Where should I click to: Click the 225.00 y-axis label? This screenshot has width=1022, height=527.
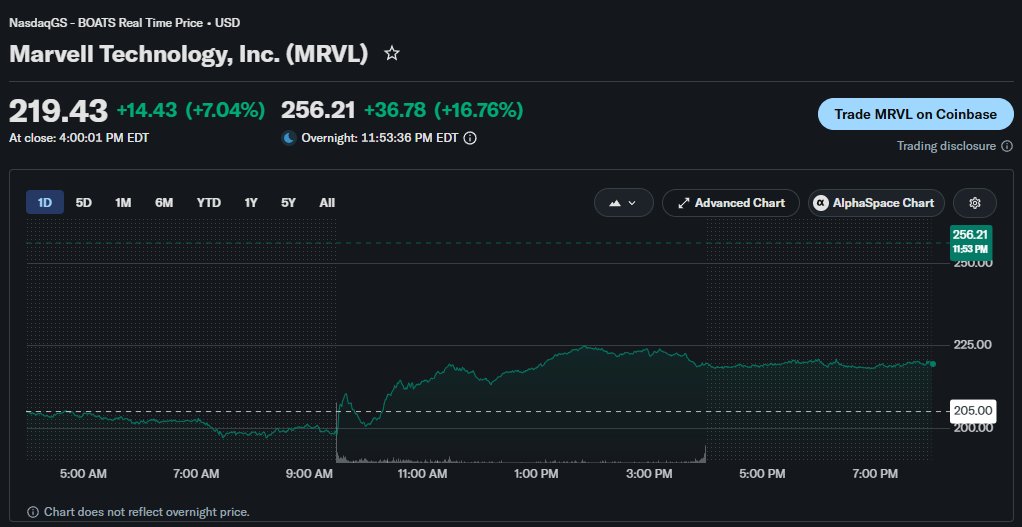click(x=973, y=345)
